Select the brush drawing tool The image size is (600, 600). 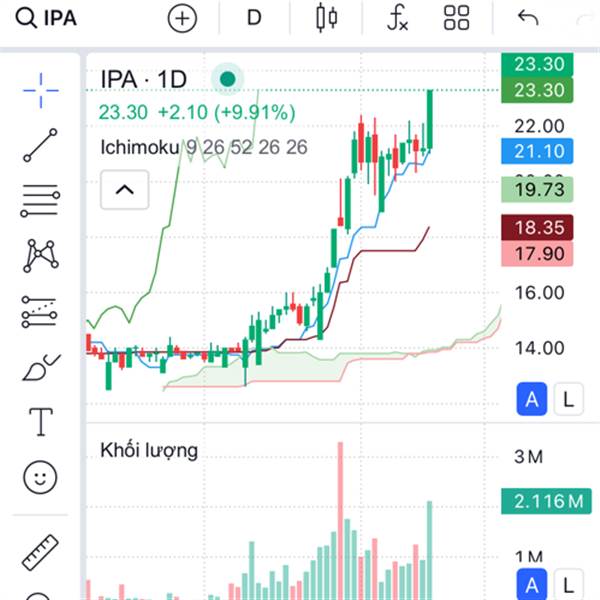(x=41, y=367)
